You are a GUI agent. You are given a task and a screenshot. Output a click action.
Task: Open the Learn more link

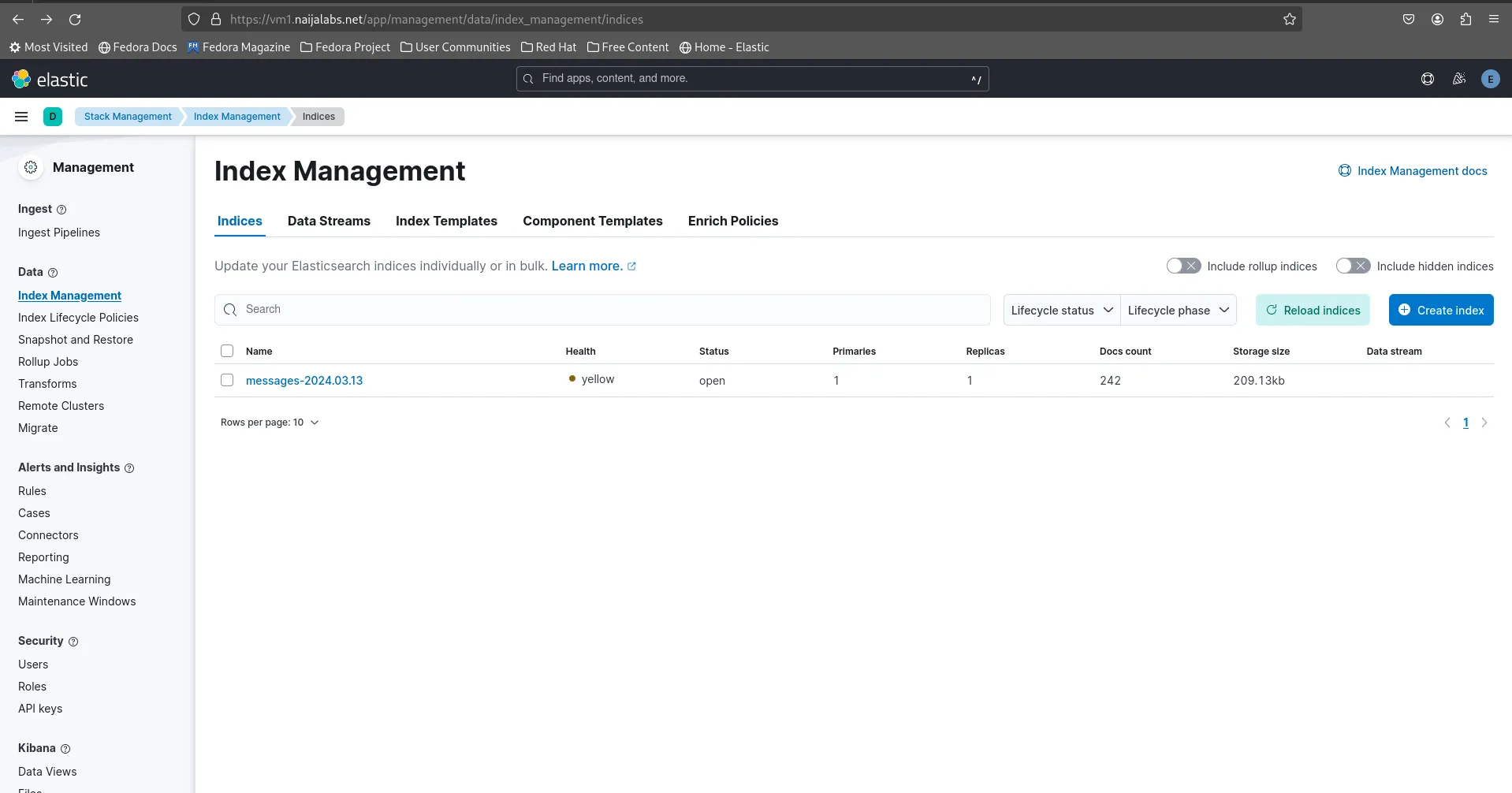click(594, 266)
